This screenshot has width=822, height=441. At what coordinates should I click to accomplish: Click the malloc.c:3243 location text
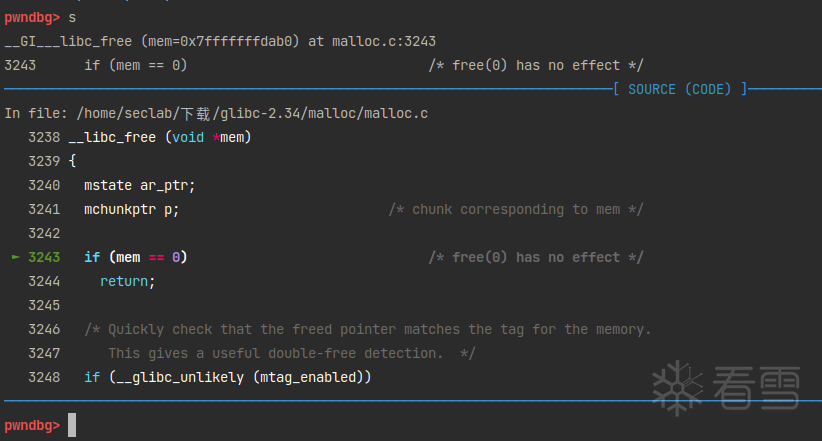click(x=384, y=41)
